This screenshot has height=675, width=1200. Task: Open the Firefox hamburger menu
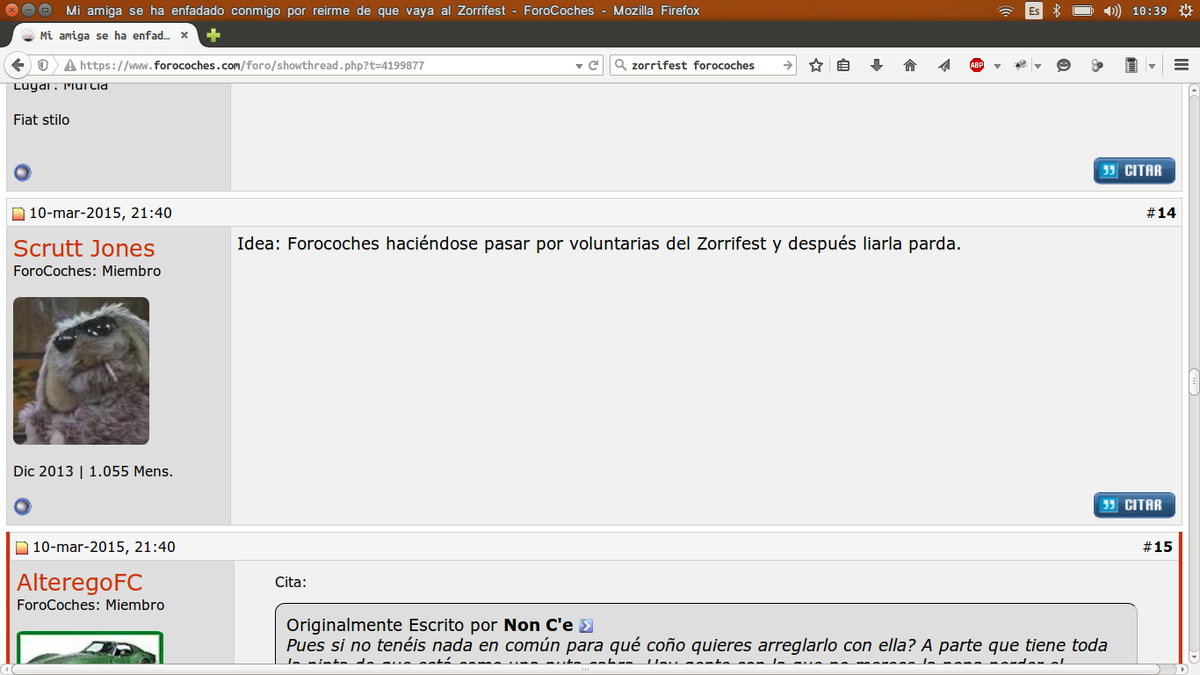(1181, 65)
